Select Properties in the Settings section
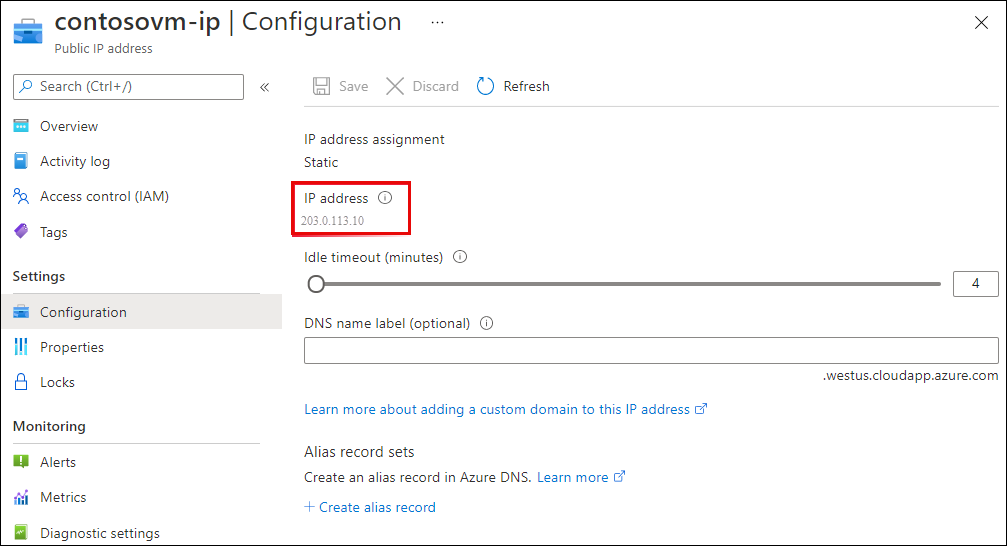This screenshot has height=546, width=1007. (x=72, y=347)
